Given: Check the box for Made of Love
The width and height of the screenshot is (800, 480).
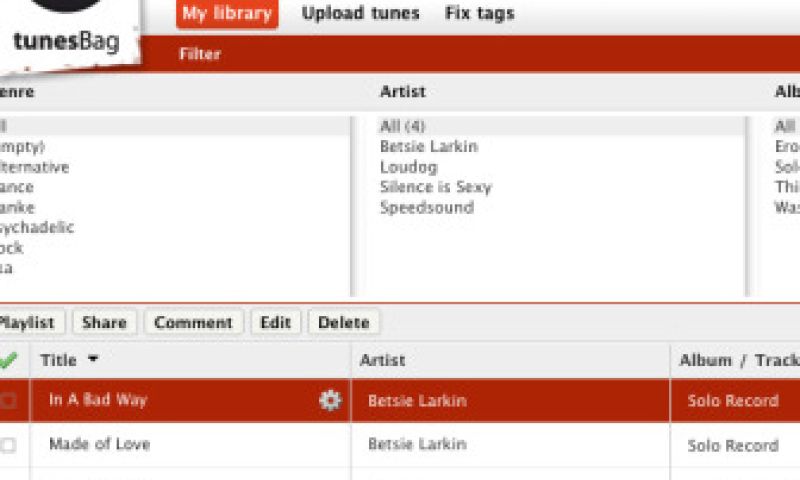Looking at the screenshot, I should [x=9, y=446].
